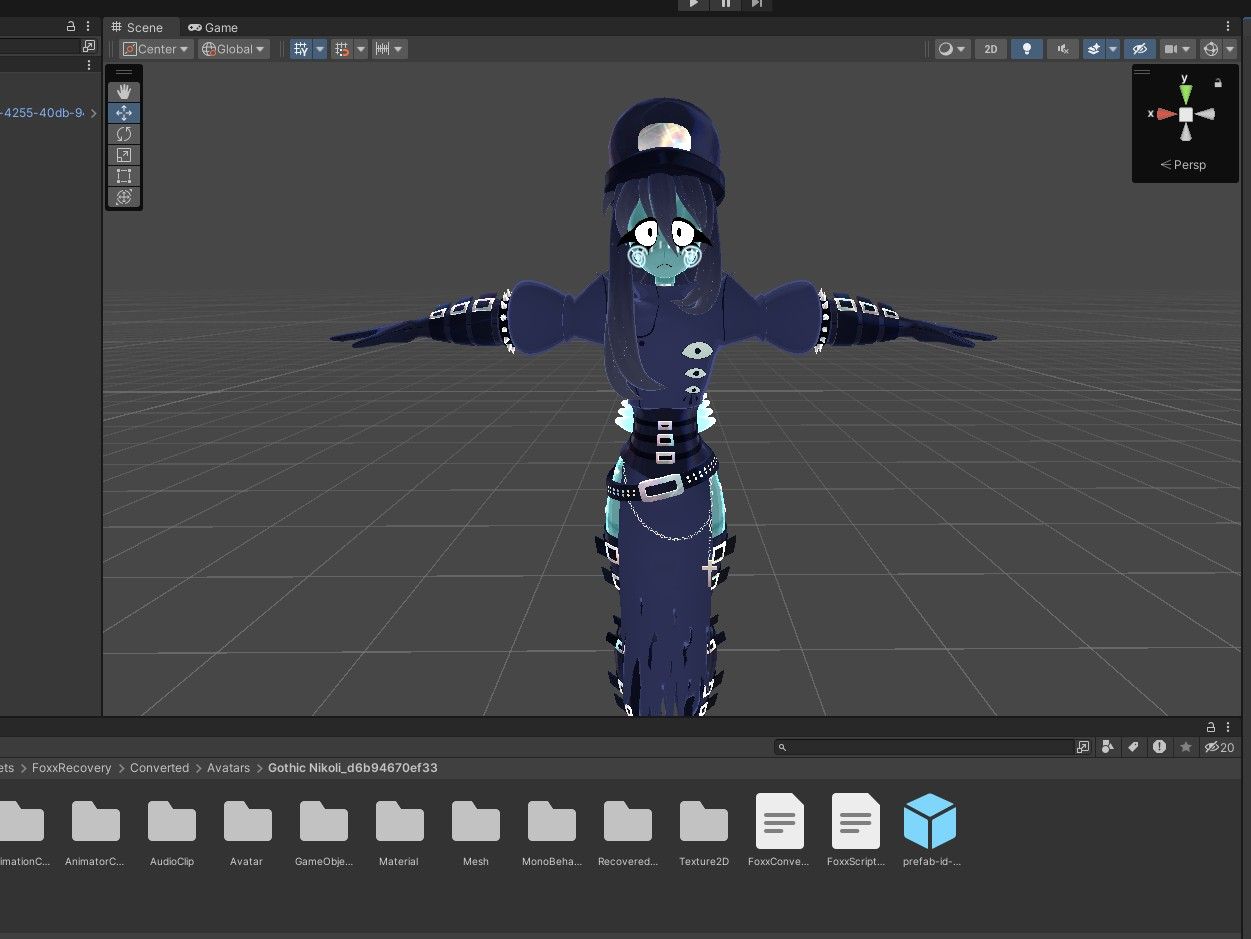The width and height of the screenshot is (1251, 939).
Task: Click the Open in Search icon beside the Project search field
Action: pos(1083,747)
